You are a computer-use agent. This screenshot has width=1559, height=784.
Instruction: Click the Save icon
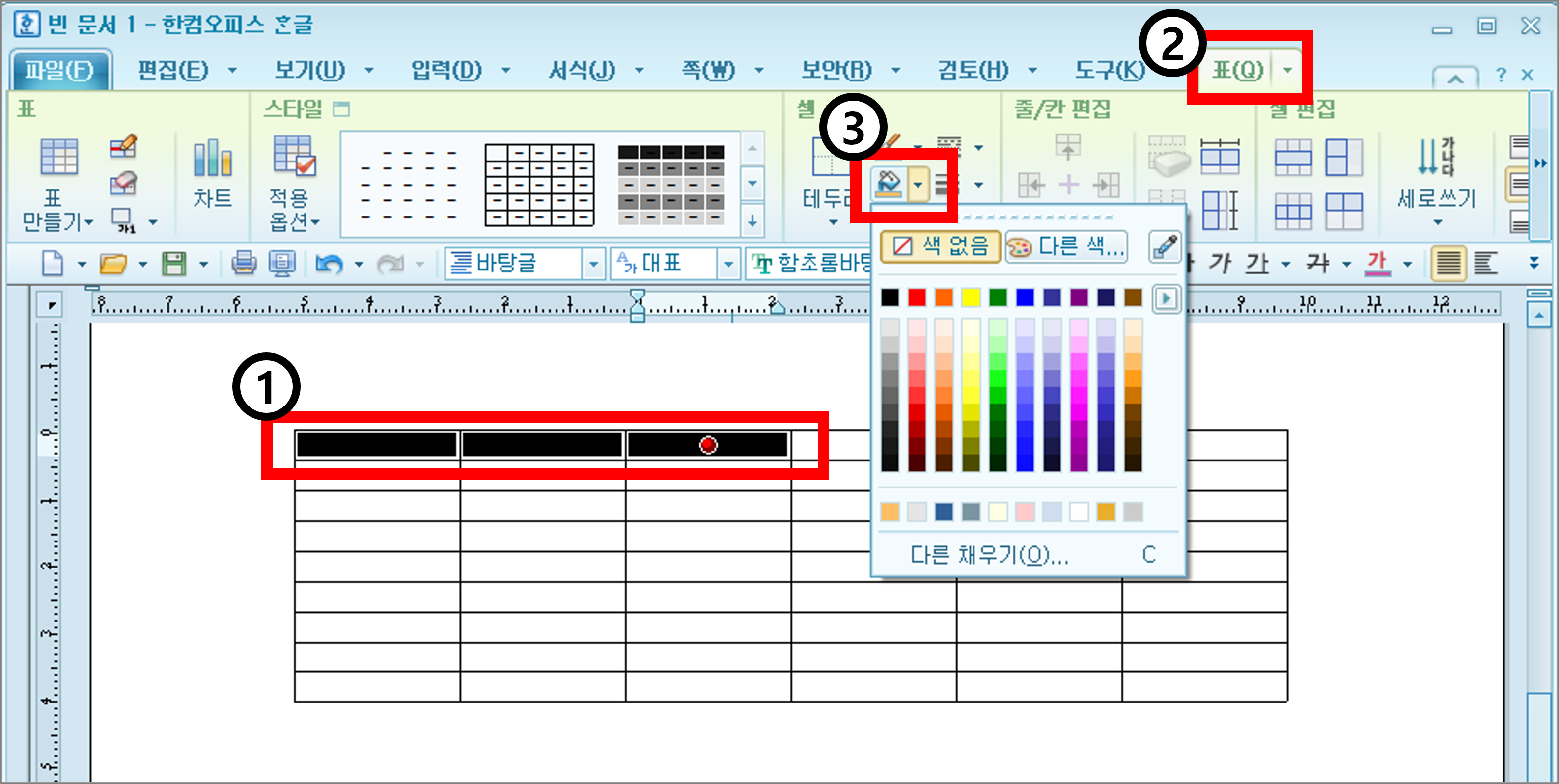[174, 264]
